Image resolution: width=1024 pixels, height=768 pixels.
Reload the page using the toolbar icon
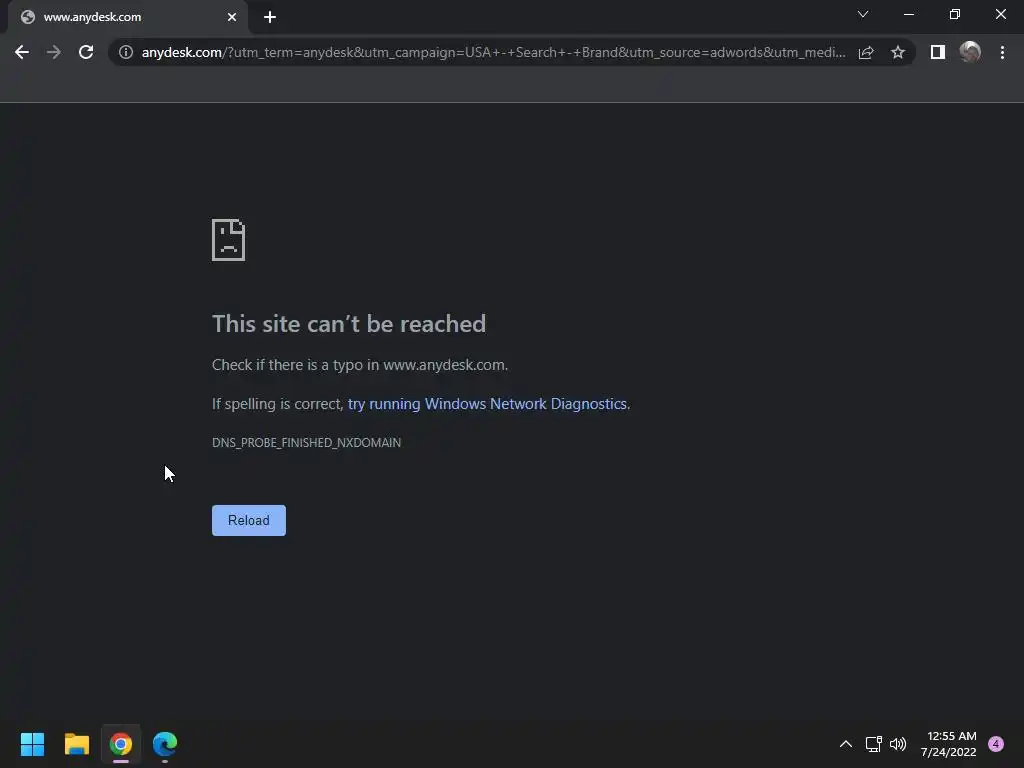coord(86,52)
